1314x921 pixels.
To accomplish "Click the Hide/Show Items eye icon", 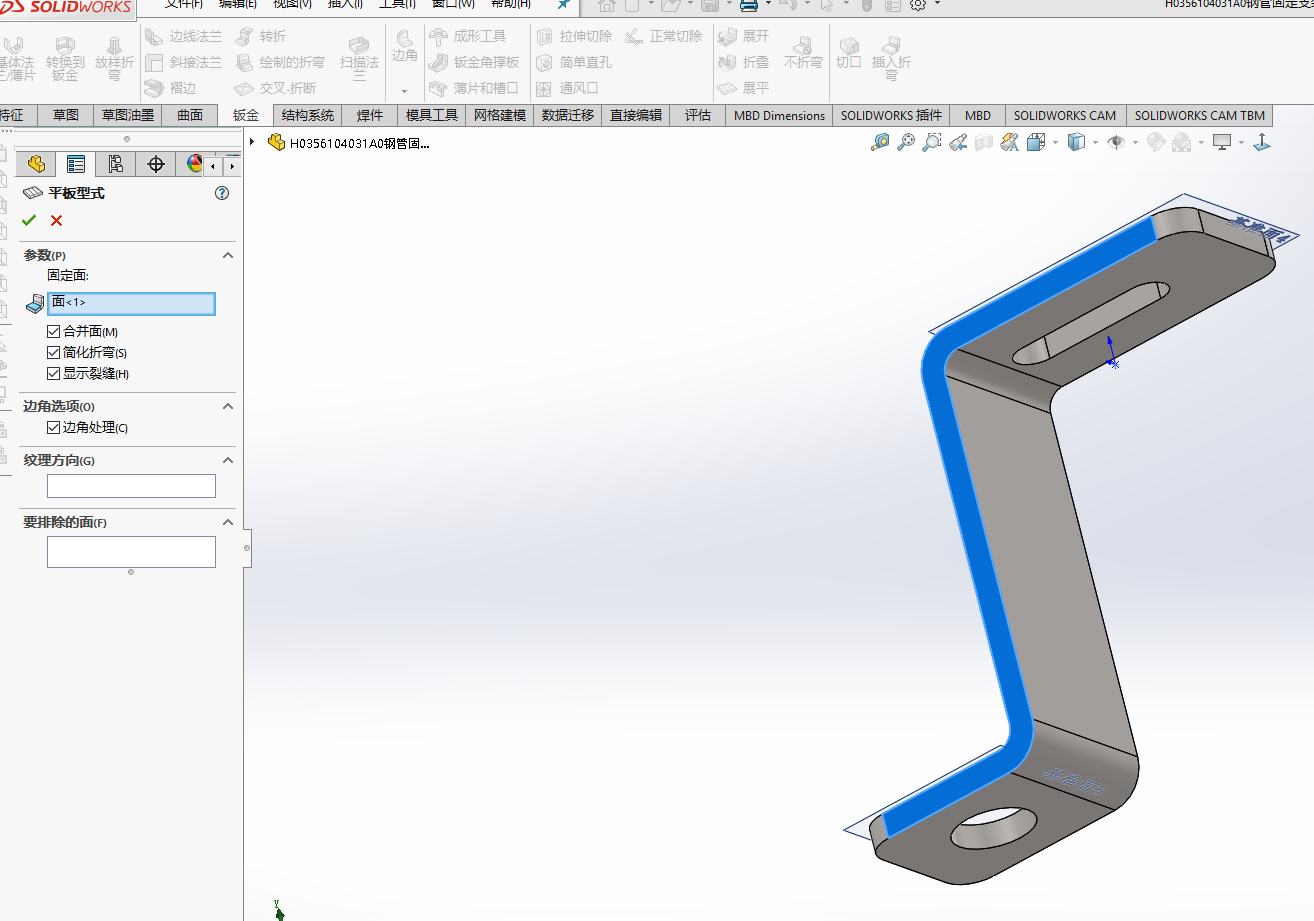I will [x=1116, y=143].
